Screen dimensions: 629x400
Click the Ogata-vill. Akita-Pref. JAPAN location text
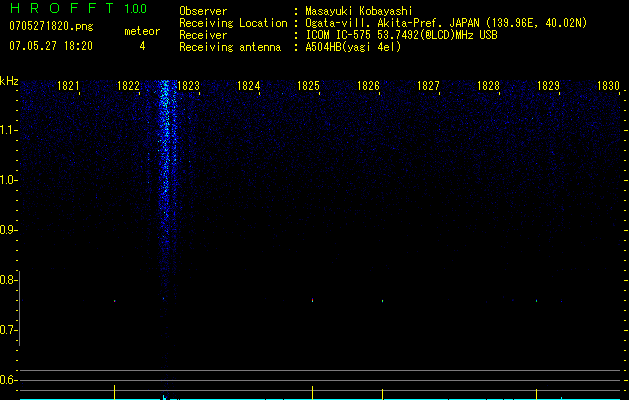(x=446, y=23)
